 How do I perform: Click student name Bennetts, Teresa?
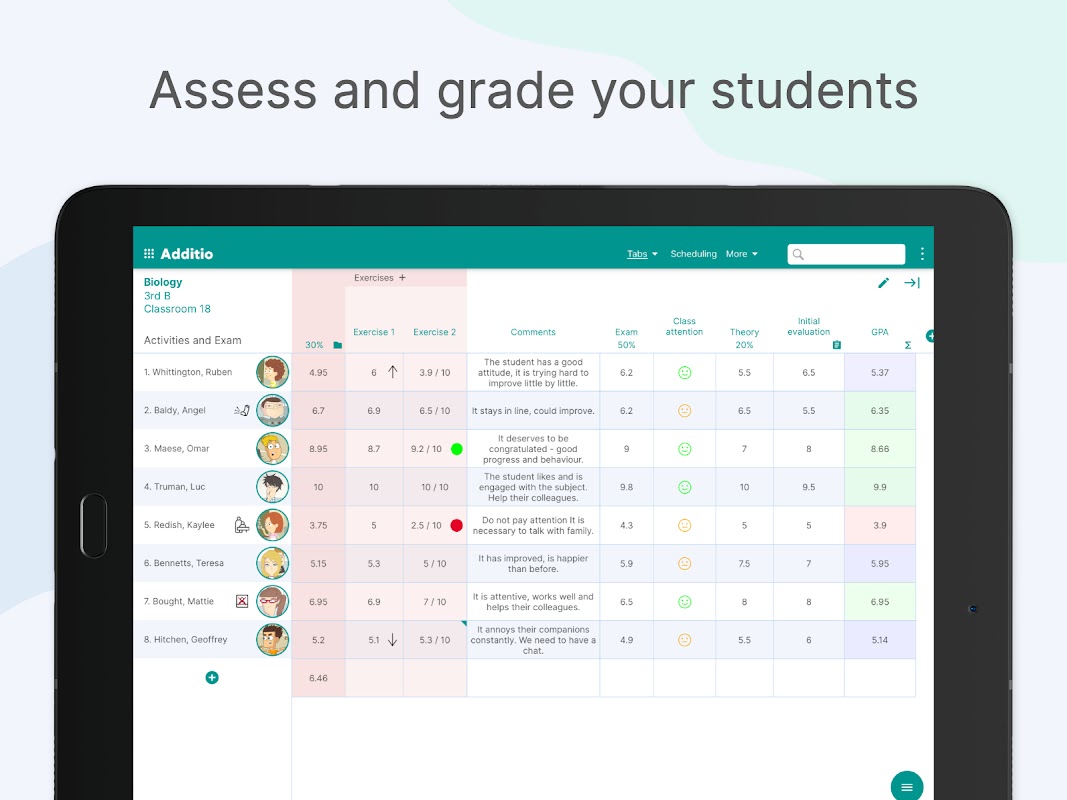point(184,563)
